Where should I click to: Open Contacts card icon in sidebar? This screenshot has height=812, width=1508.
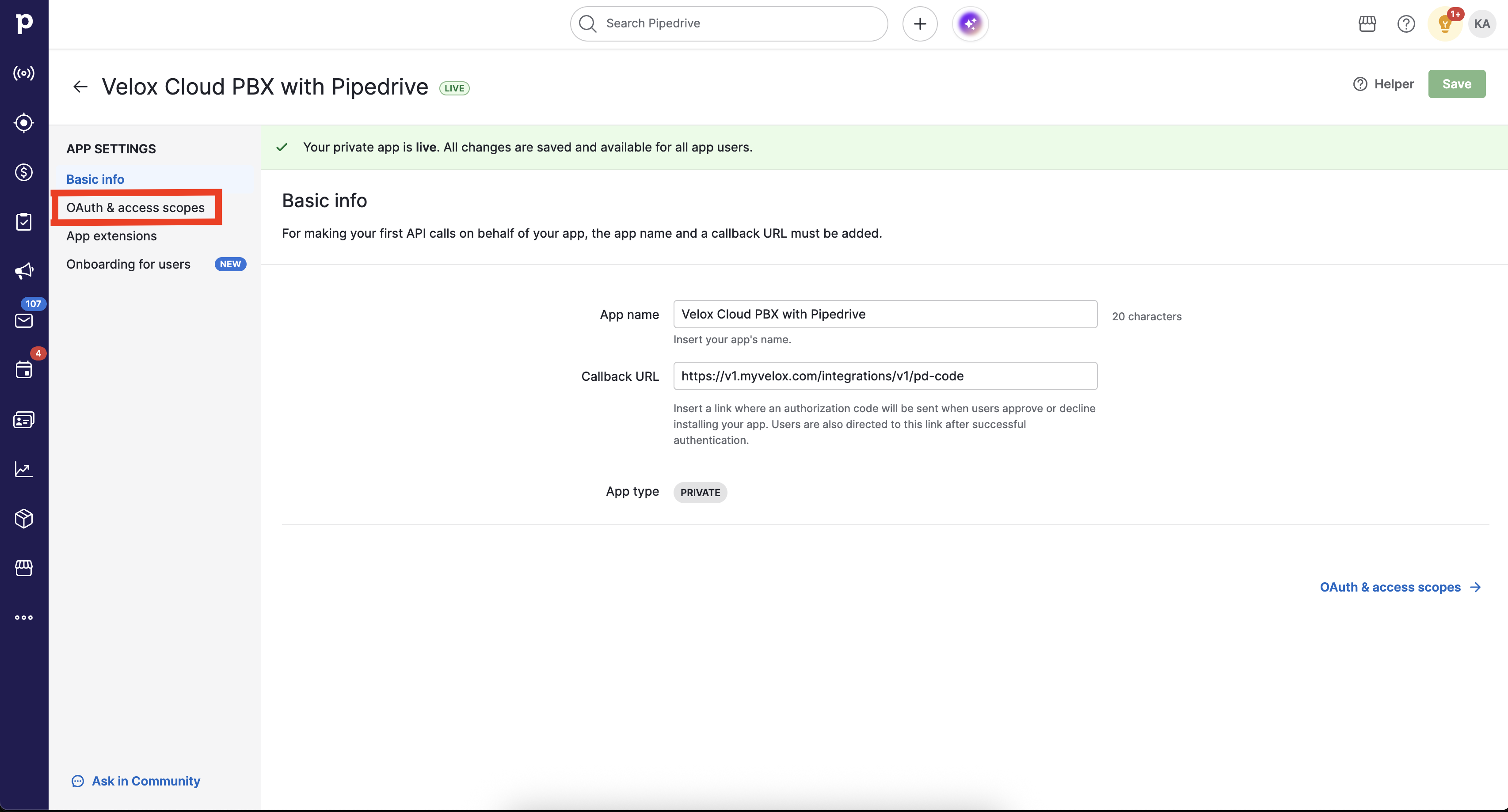23,419
